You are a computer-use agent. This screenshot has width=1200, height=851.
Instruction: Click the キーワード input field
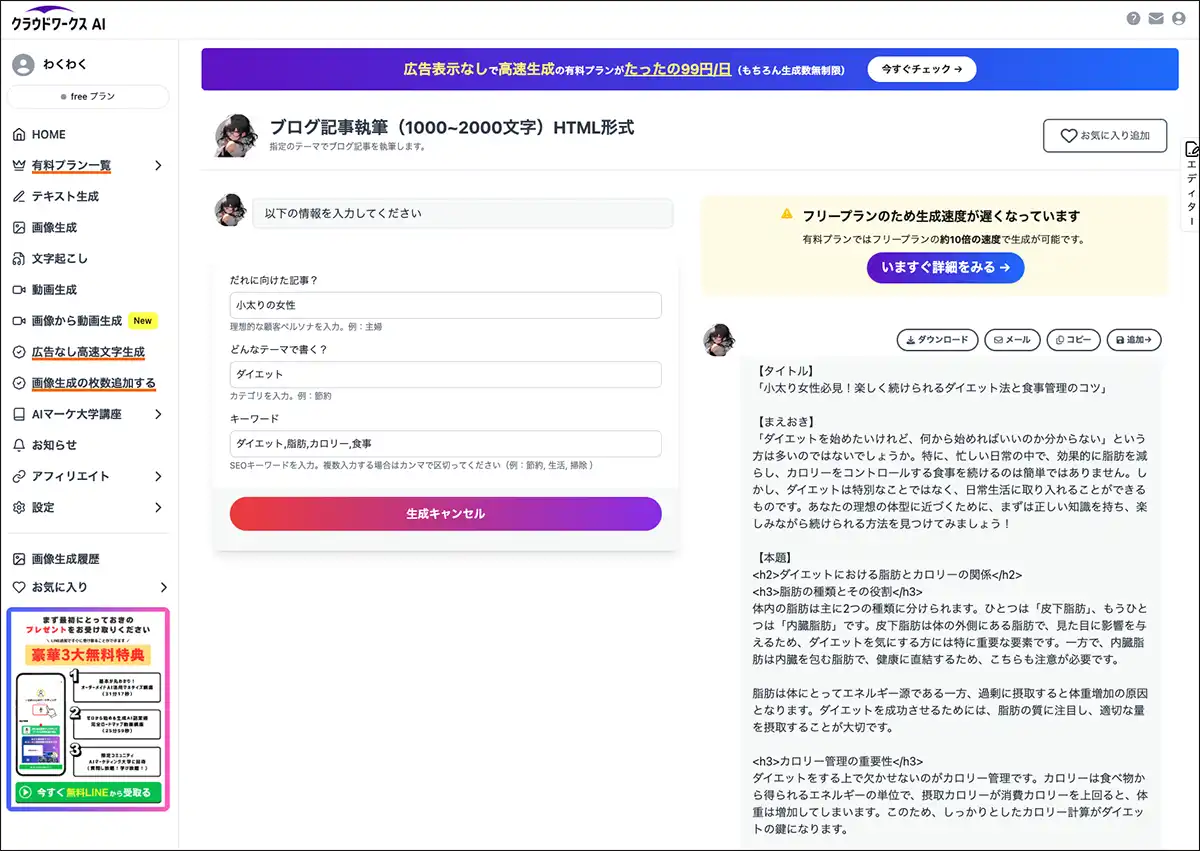(x=446, y=443)
